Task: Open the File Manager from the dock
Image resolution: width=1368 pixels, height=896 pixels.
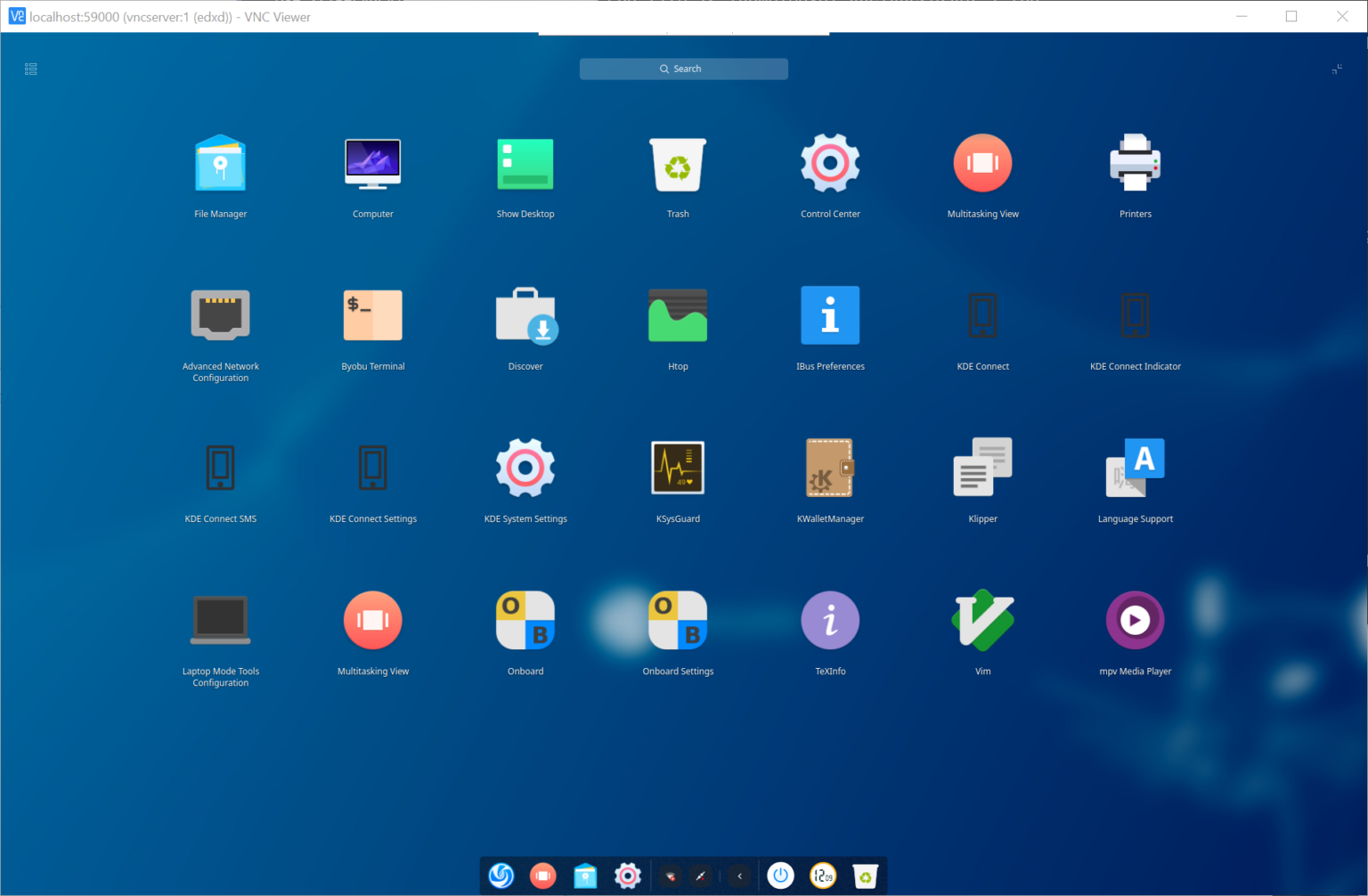Action: (585, 876)
